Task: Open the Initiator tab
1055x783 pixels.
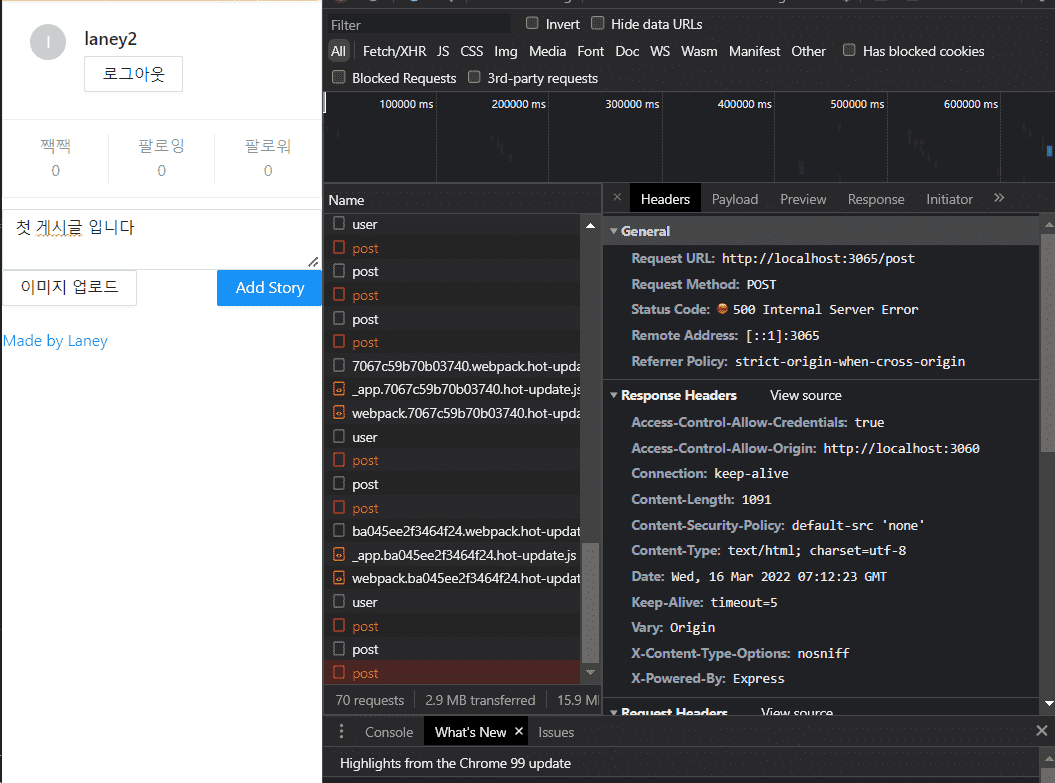Action: pos(949,199)
